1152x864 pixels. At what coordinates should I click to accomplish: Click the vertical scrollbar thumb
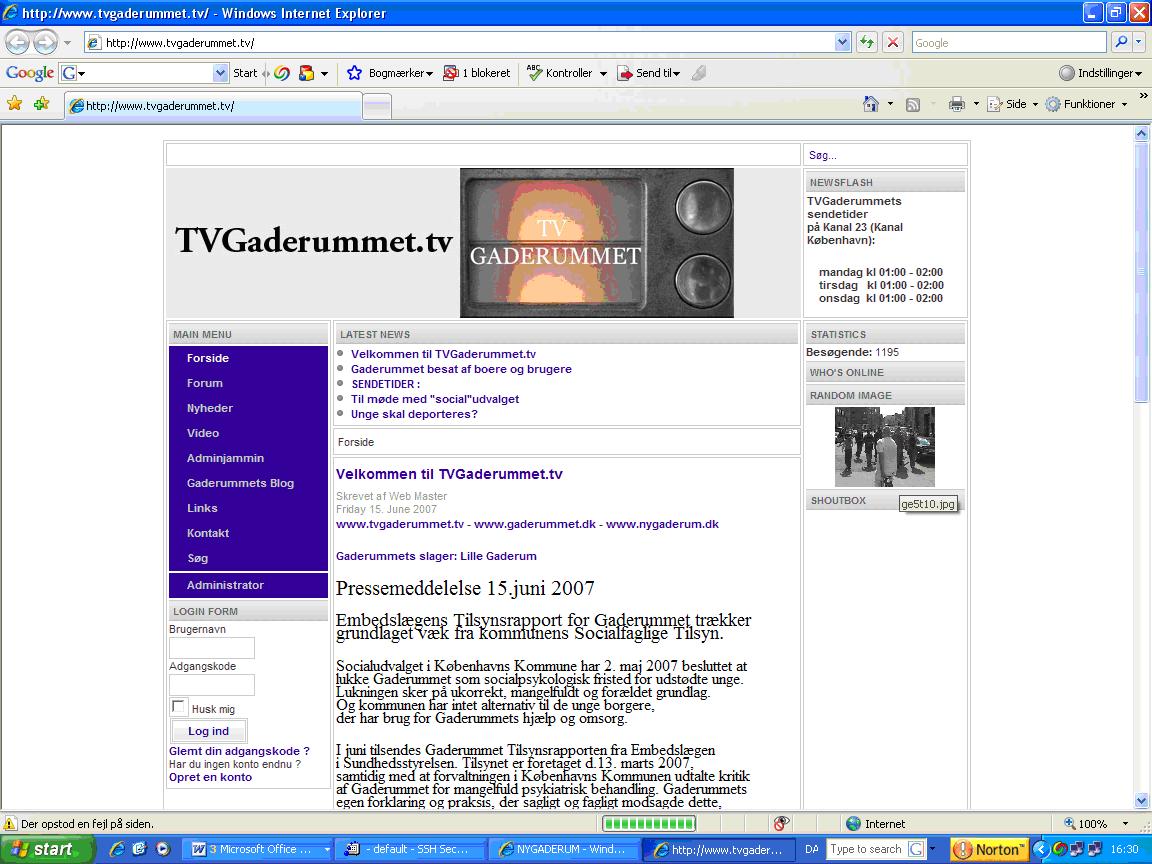click(1141, 272)
